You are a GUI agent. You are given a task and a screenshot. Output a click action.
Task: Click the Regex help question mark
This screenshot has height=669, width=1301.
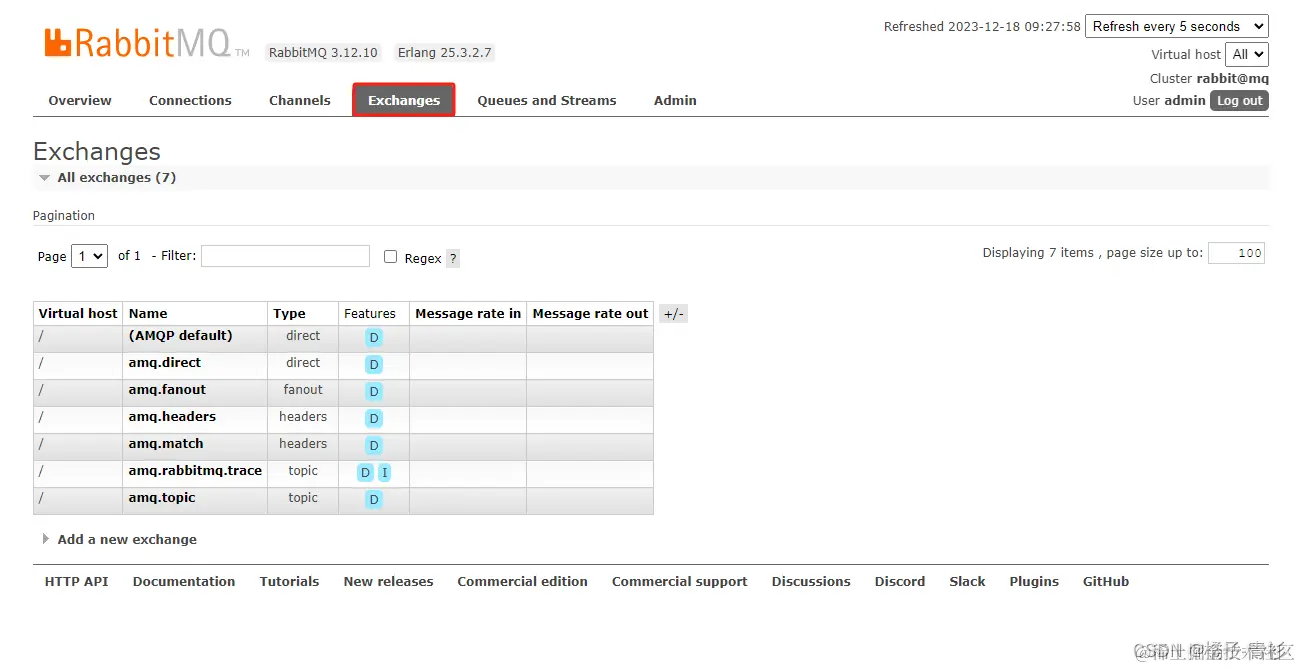[453, 258]
